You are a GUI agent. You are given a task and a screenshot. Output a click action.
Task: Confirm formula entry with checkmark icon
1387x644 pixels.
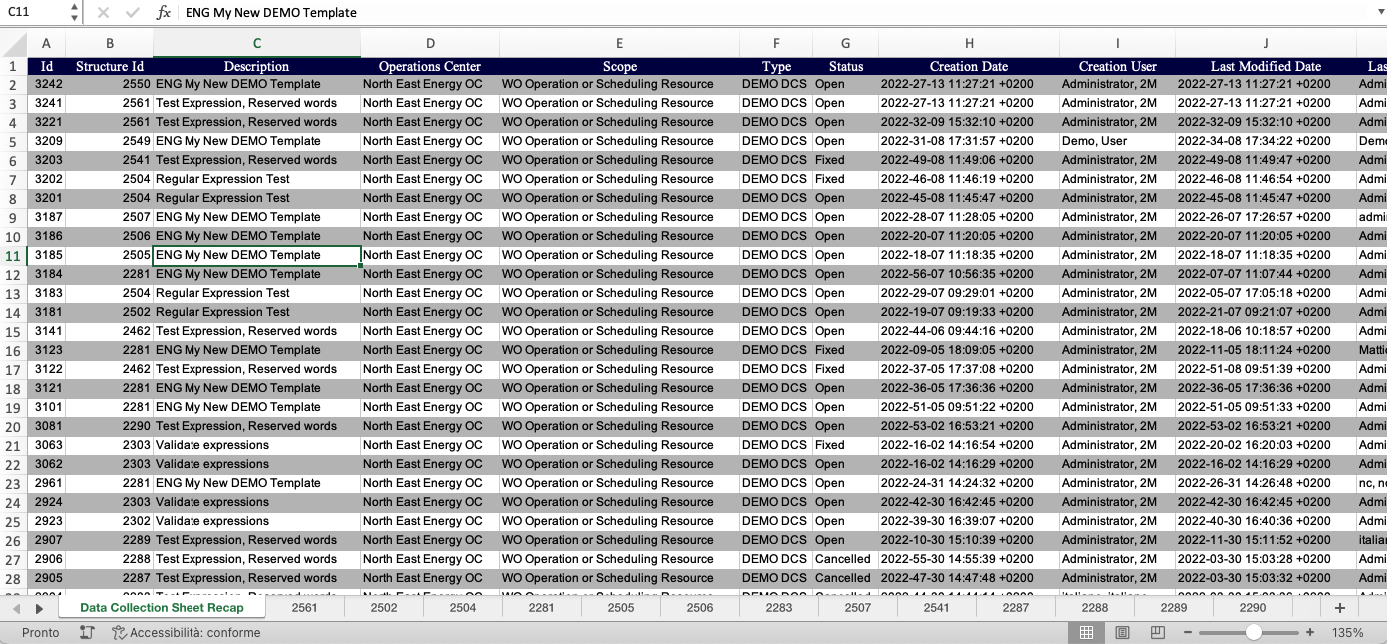click(133, 13)
